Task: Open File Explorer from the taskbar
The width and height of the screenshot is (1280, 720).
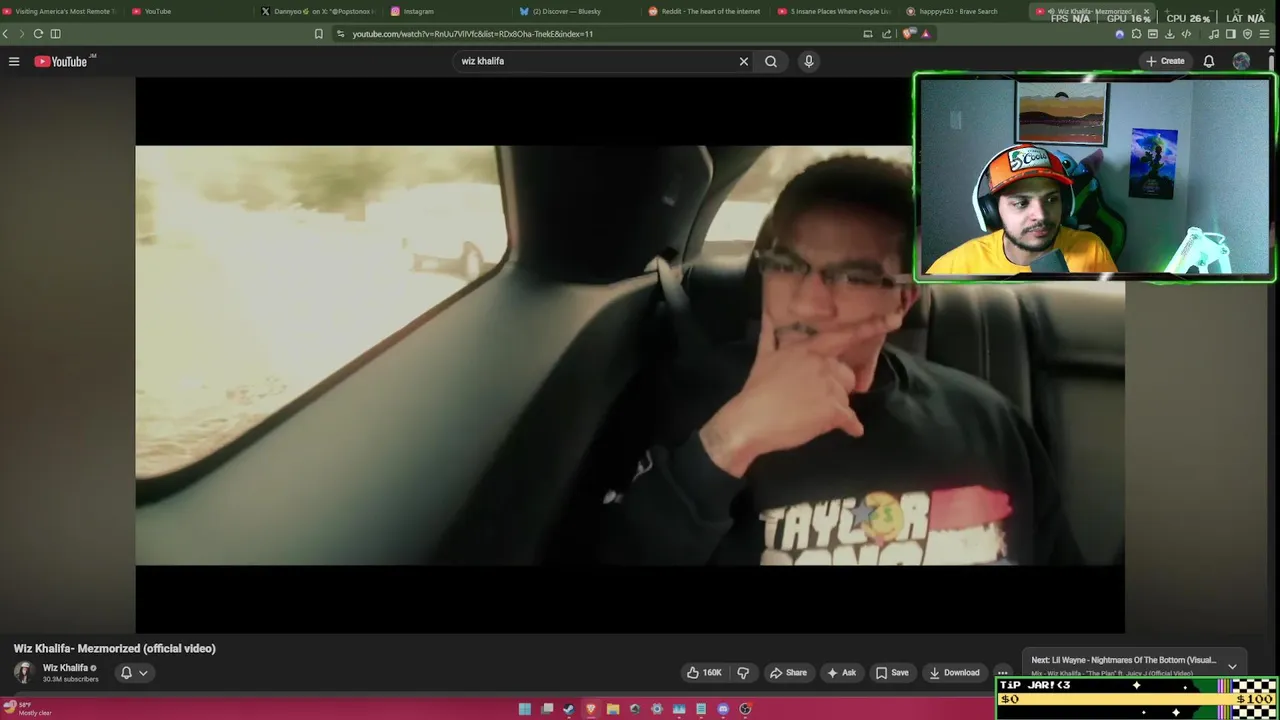Action: click(613, 709)
